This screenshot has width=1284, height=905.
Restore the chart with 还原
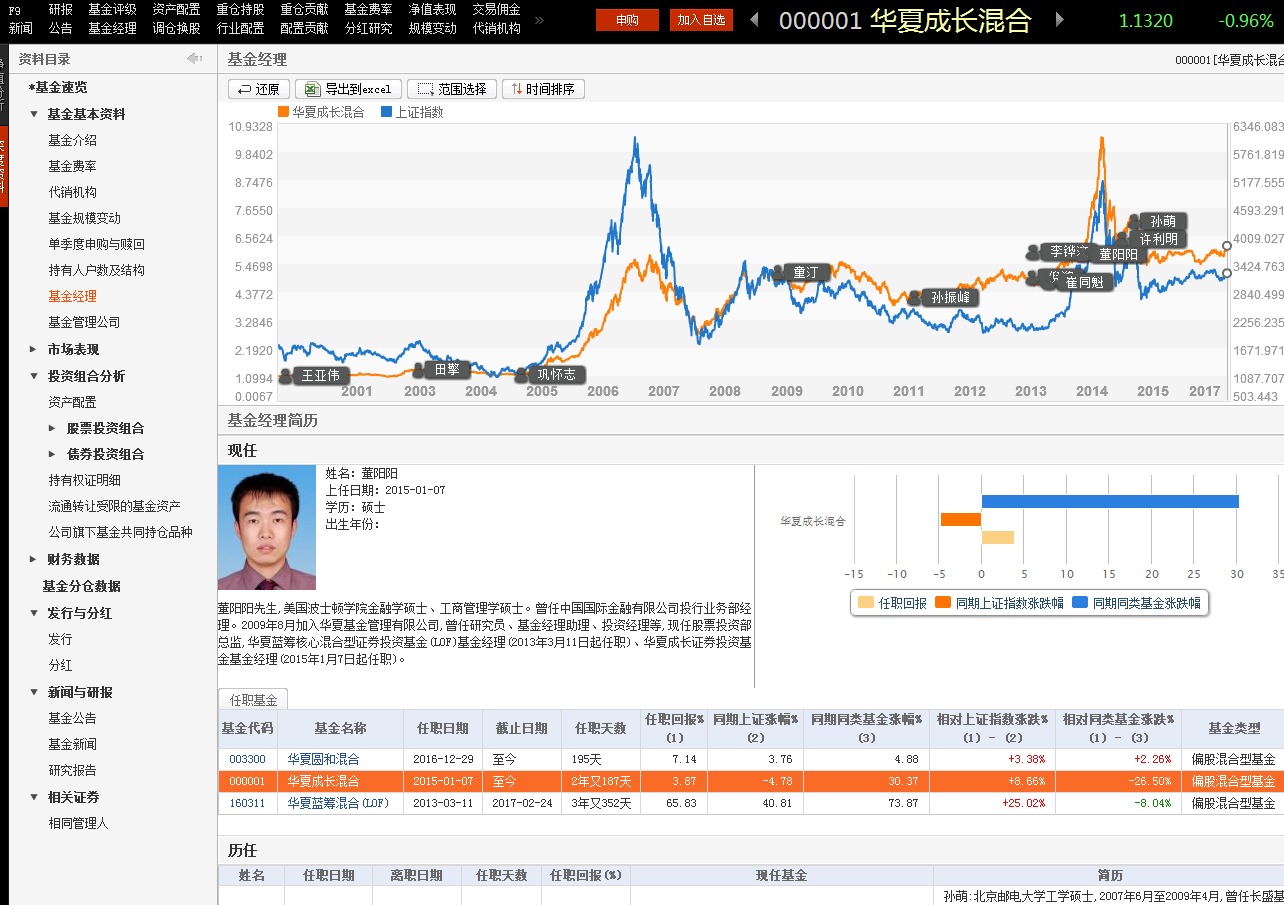[x=258, y=88]
